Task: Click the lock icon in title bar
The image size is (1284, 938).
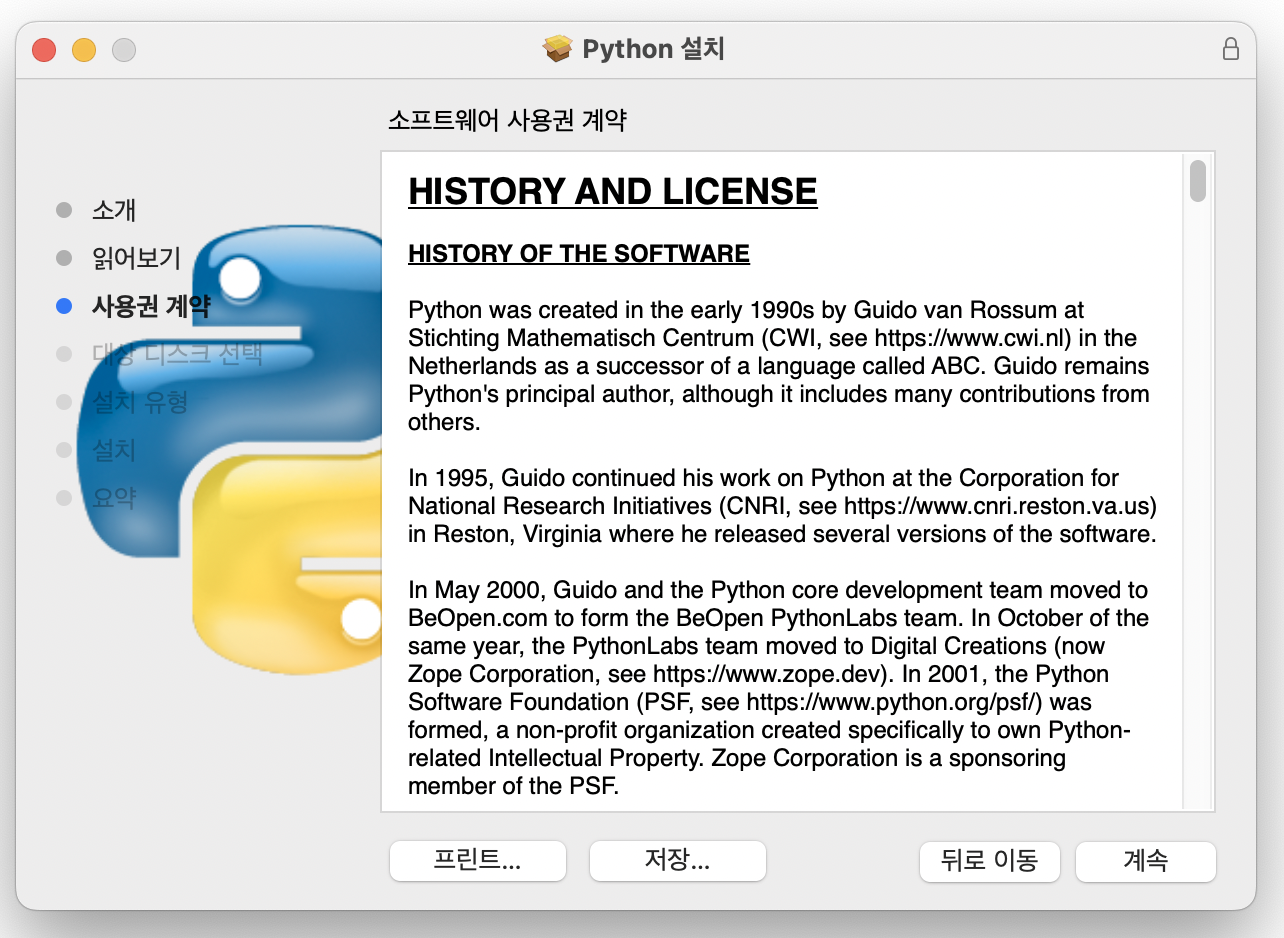Action: point(1231,49)
